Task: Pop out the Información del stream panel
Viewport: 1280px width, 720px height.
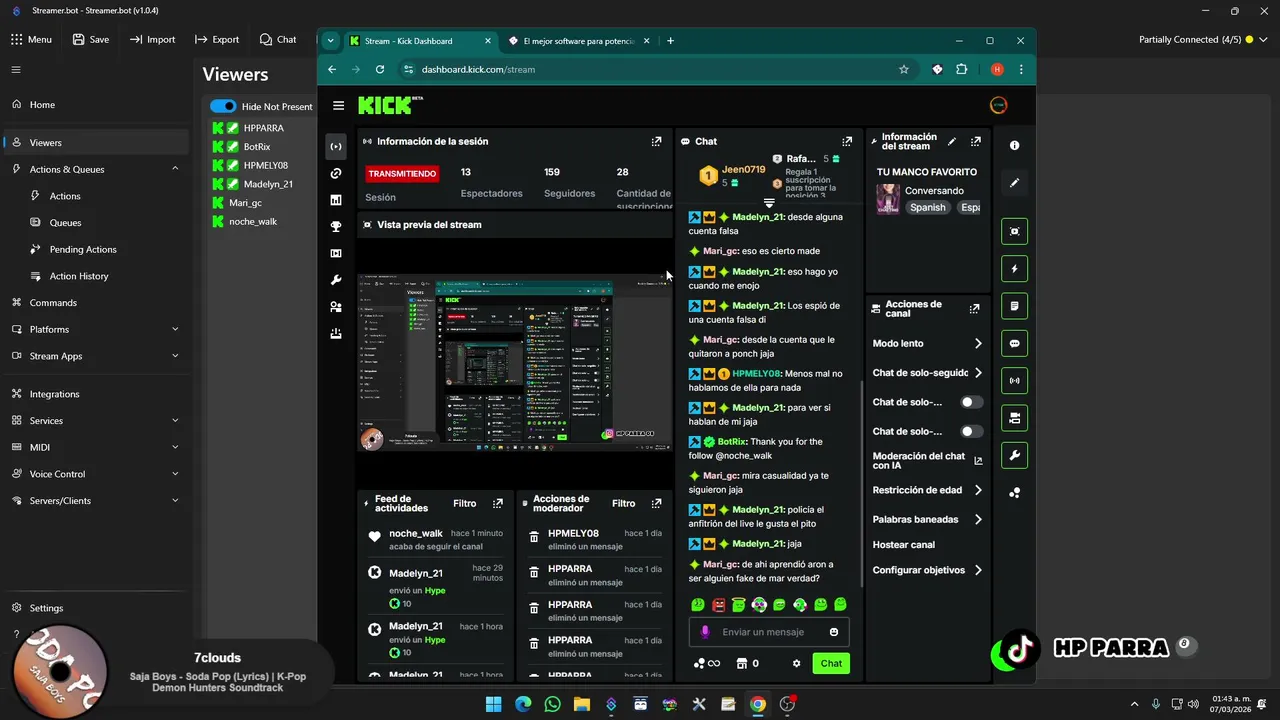Action: pos(976,142)
